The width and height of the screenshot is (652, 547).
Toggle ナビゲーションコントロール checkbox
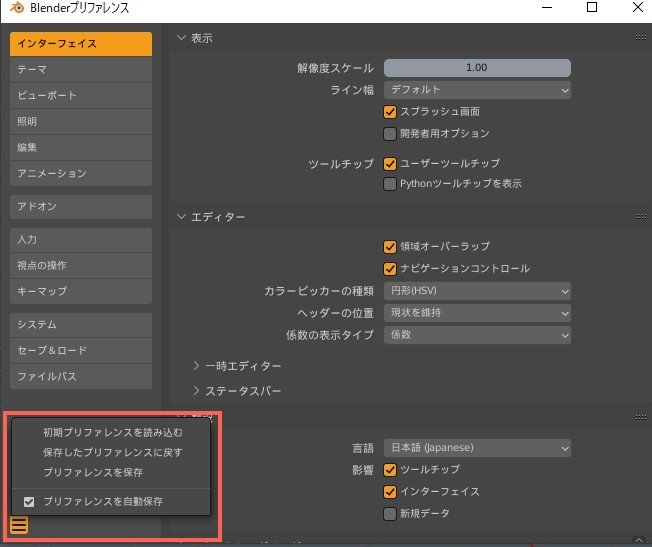coord(390,269)
